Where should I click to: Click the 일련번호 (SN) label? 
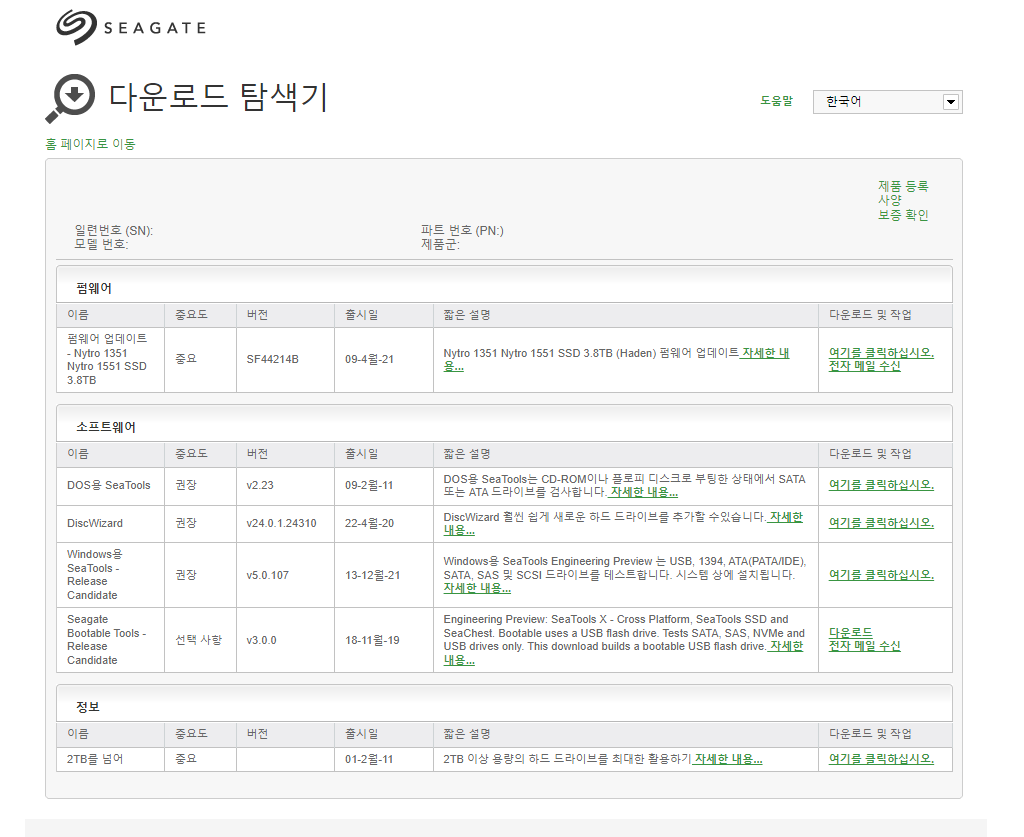pyautogui.click(x=114, y=230)
